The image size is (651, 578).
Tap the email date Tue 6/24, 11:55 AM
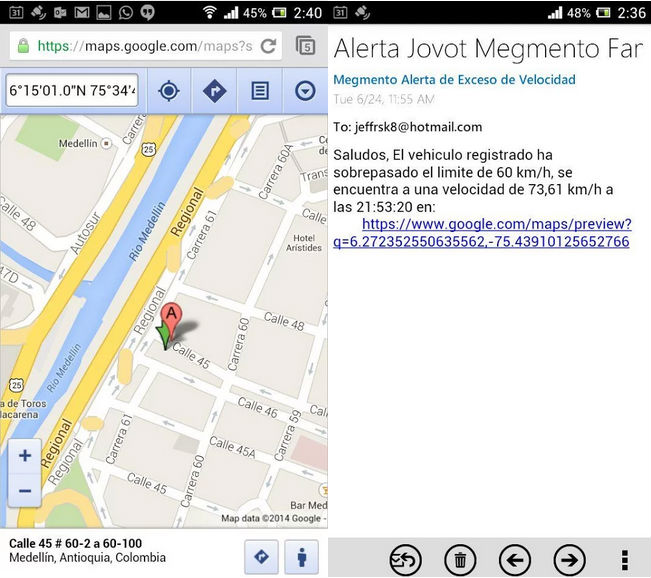(x=384, y=99)
